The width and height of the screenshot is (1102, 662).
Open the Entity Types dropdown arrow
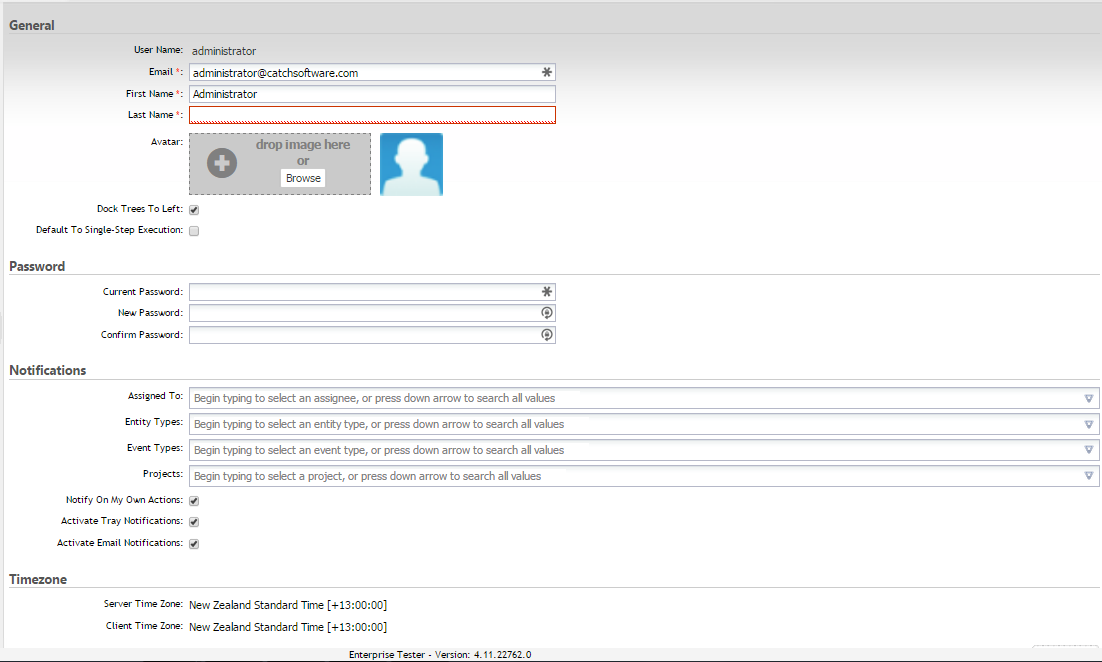coord(1089,424)
